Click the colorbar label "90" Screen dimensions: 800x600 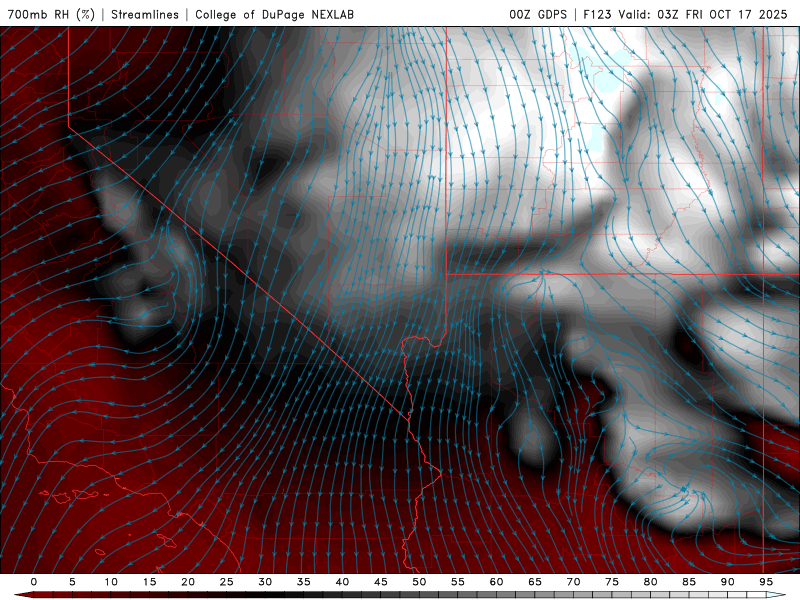click(728, 582)
